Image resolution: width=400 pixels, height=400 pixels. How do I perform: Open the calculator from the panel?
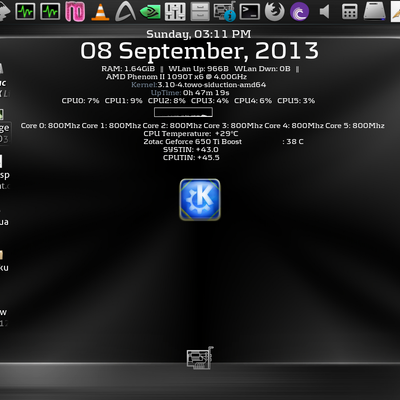coord(350,12)
